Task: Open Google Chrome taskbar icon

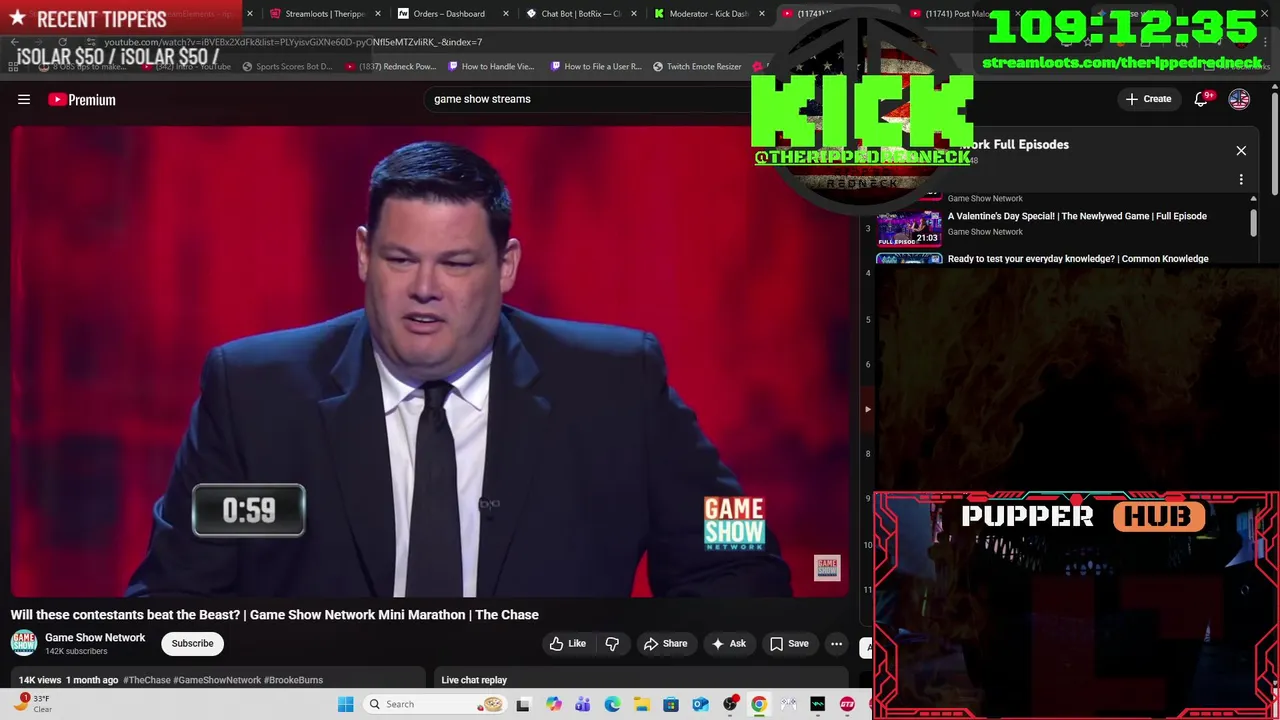Action: [759, 704]
